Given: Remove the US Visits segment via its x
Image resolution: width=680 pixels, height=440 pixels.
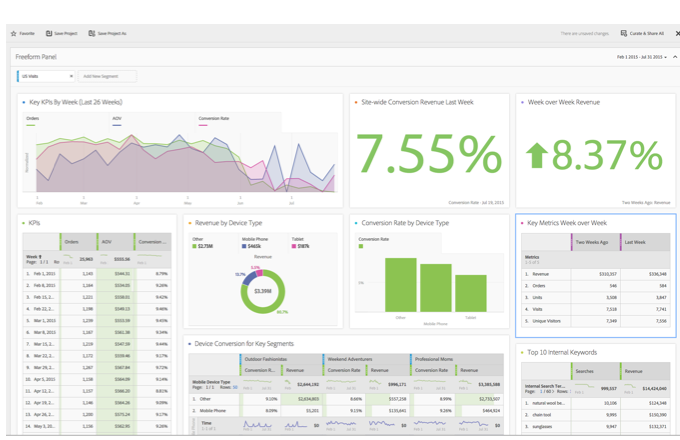Looking at the screenshot, I should [71, 76].
